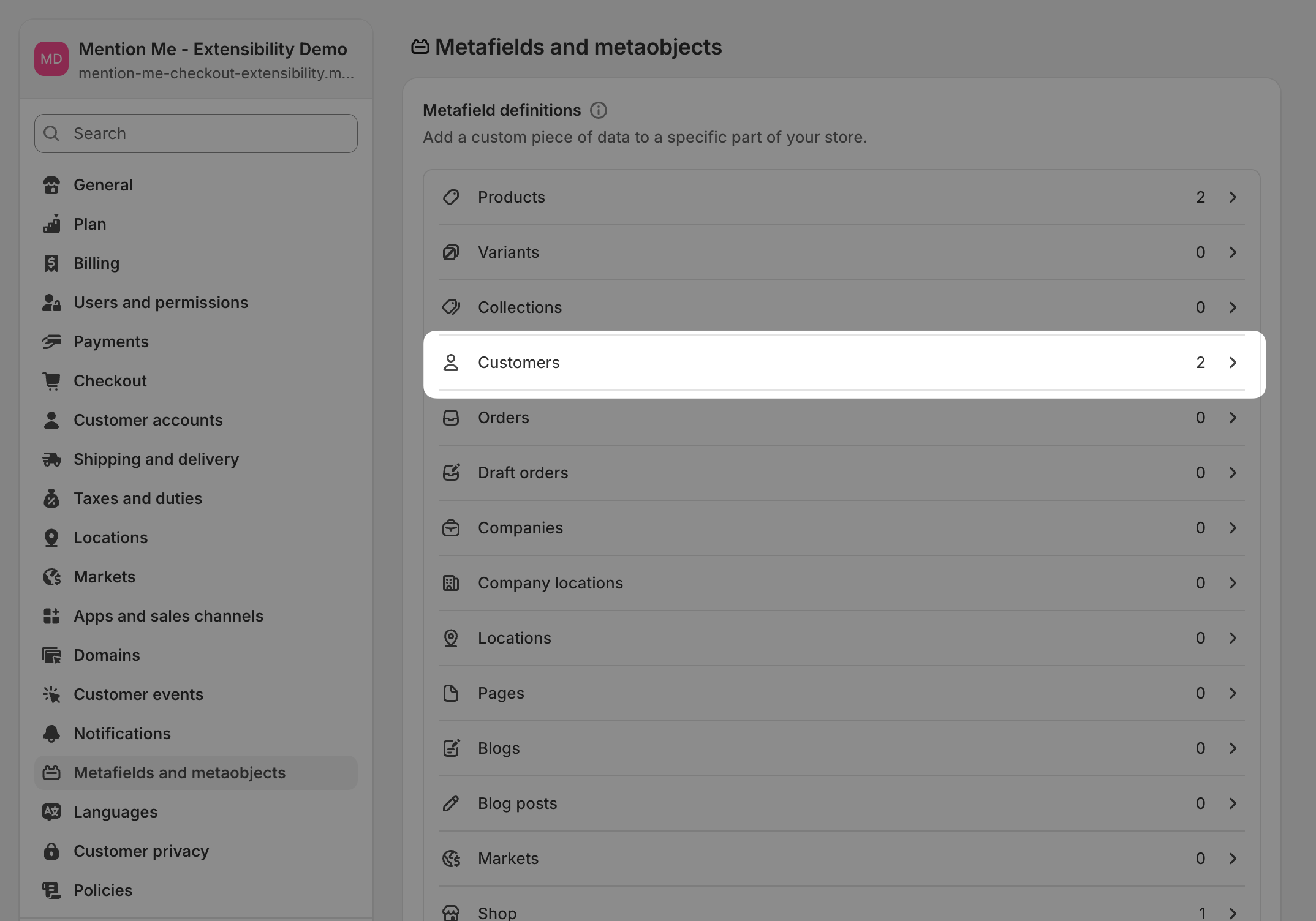Select the Customer privacy lock icon
1316x921 pixels.
point(51,851)
